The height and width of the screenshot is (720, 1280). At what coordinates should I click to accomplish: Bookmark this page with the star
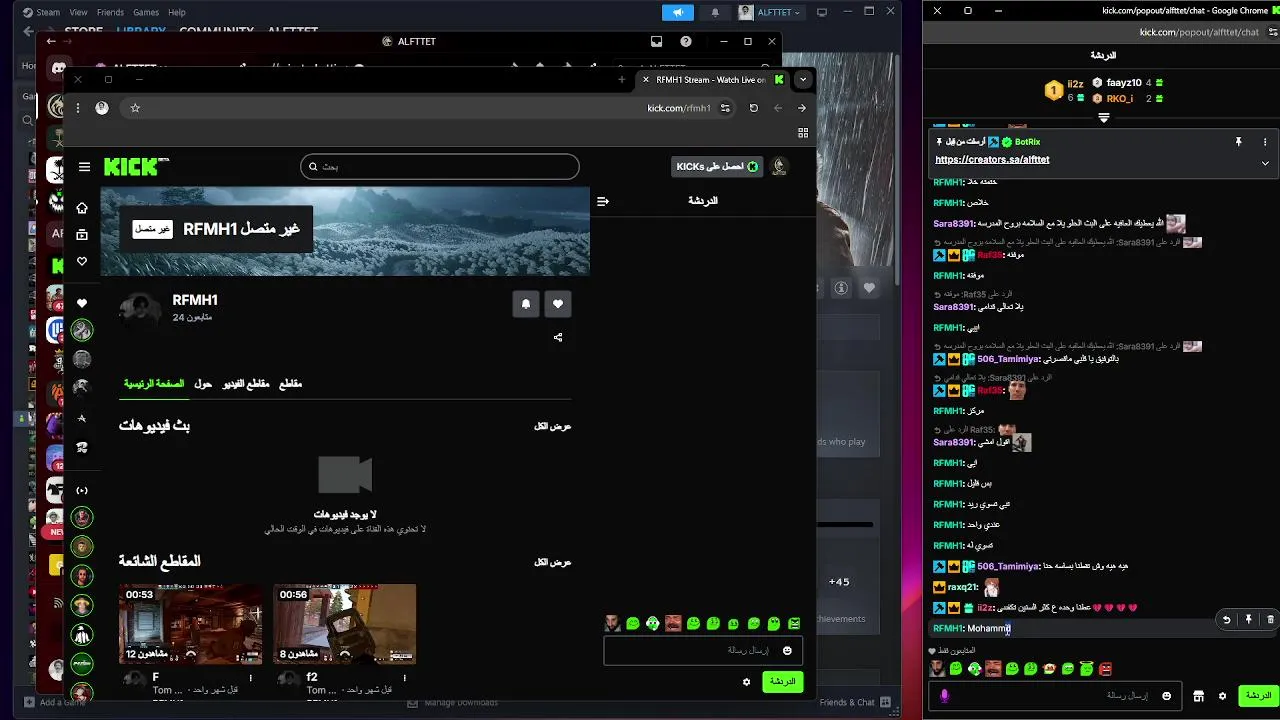click(135, 108)
